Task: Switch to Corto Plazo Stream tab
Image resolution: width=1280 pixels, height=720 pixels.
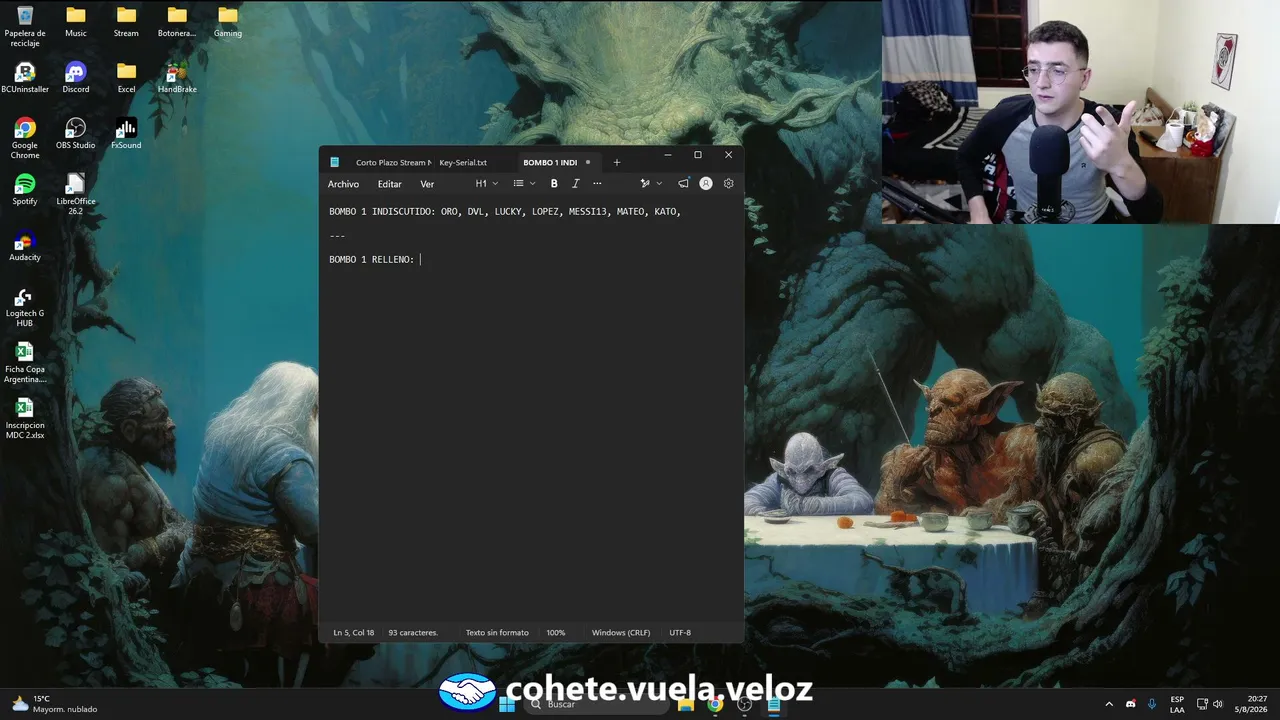Action: point(392,162)
